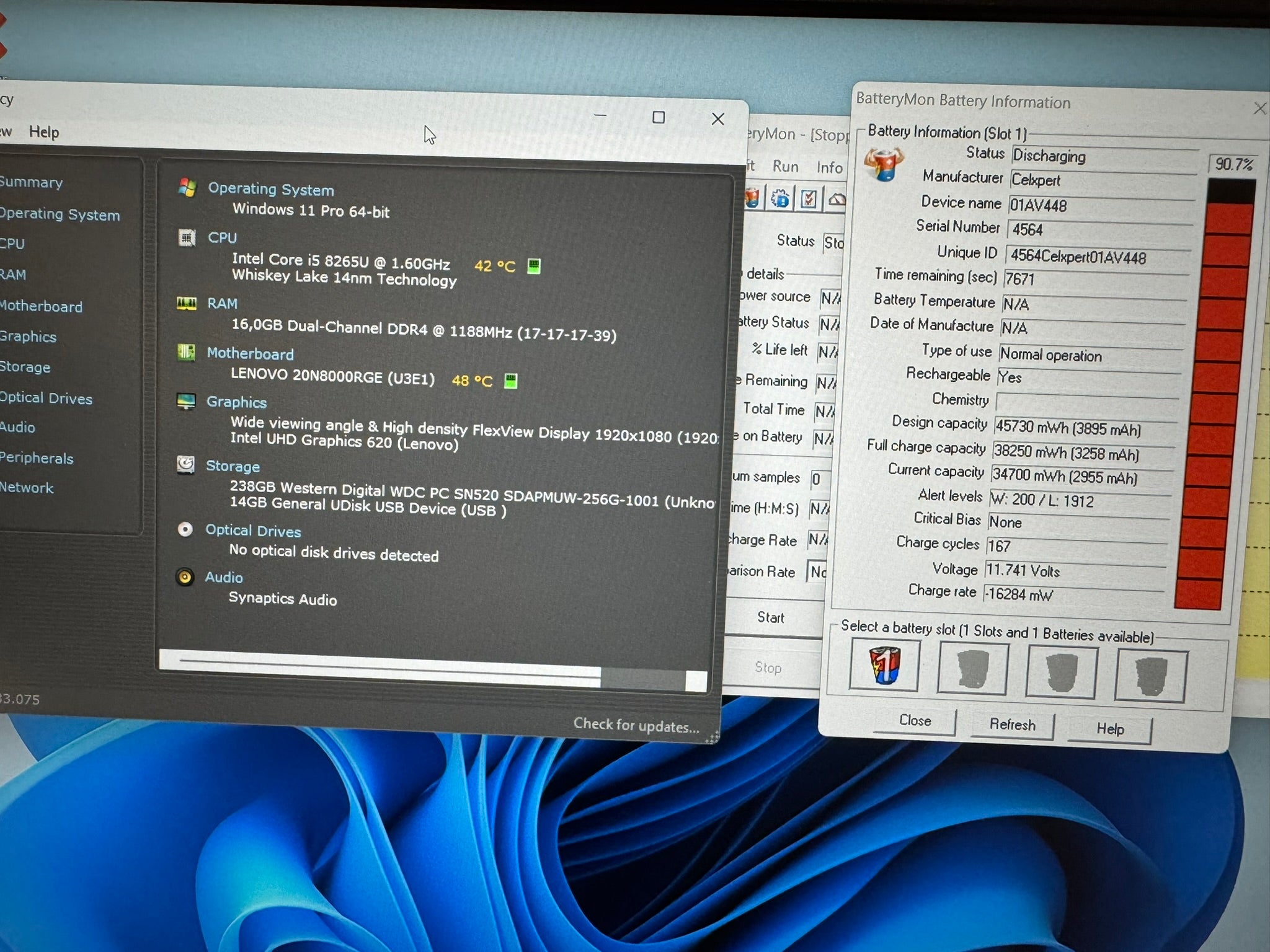Click the Optical Drives disc icon
The height and width of the screenshot is (952, 1270).
[x=185, y=529]
